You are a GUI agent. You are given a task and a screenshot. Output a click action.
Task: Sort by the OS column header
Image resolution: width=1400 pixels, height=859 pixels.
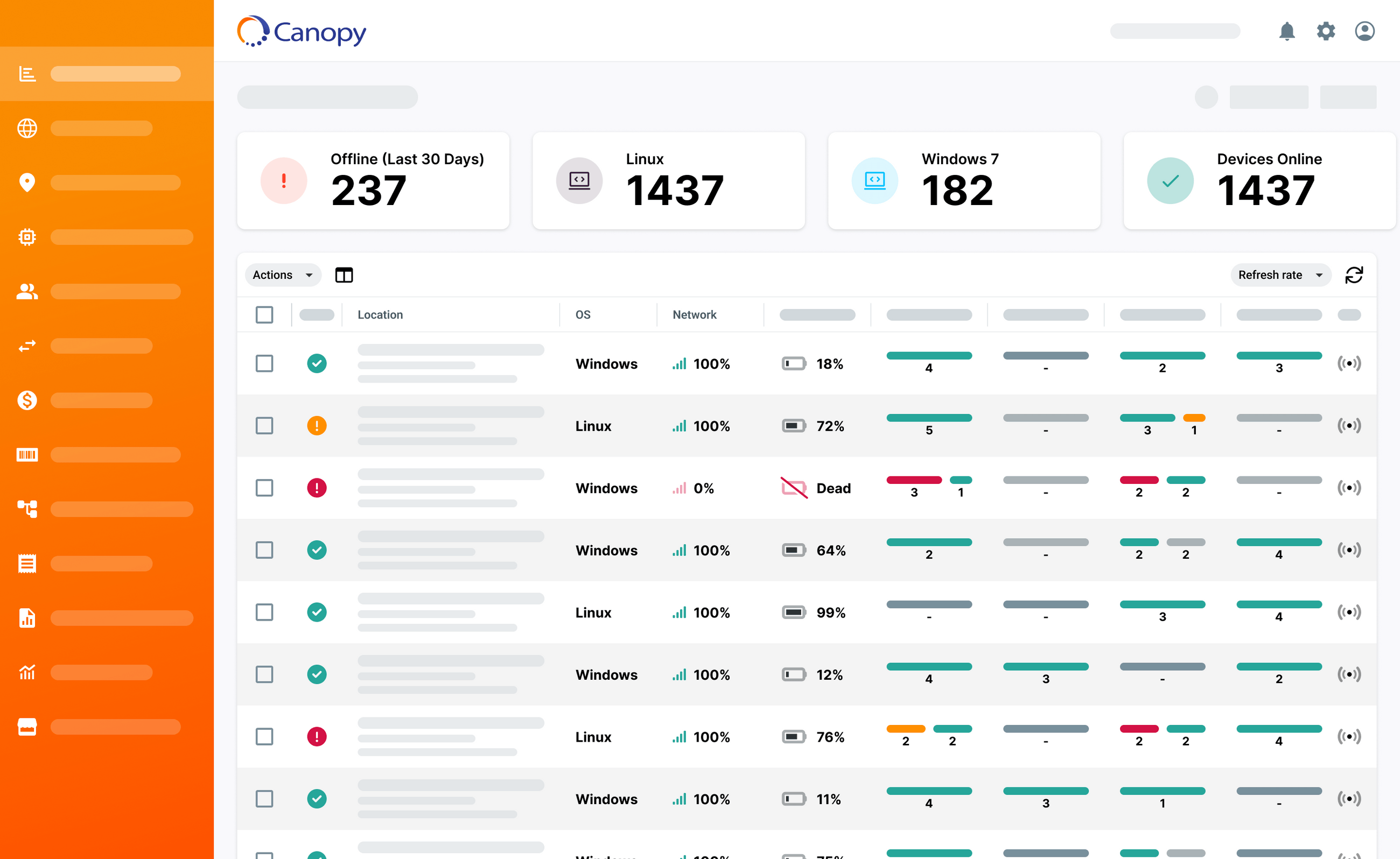tap(583, 315)
